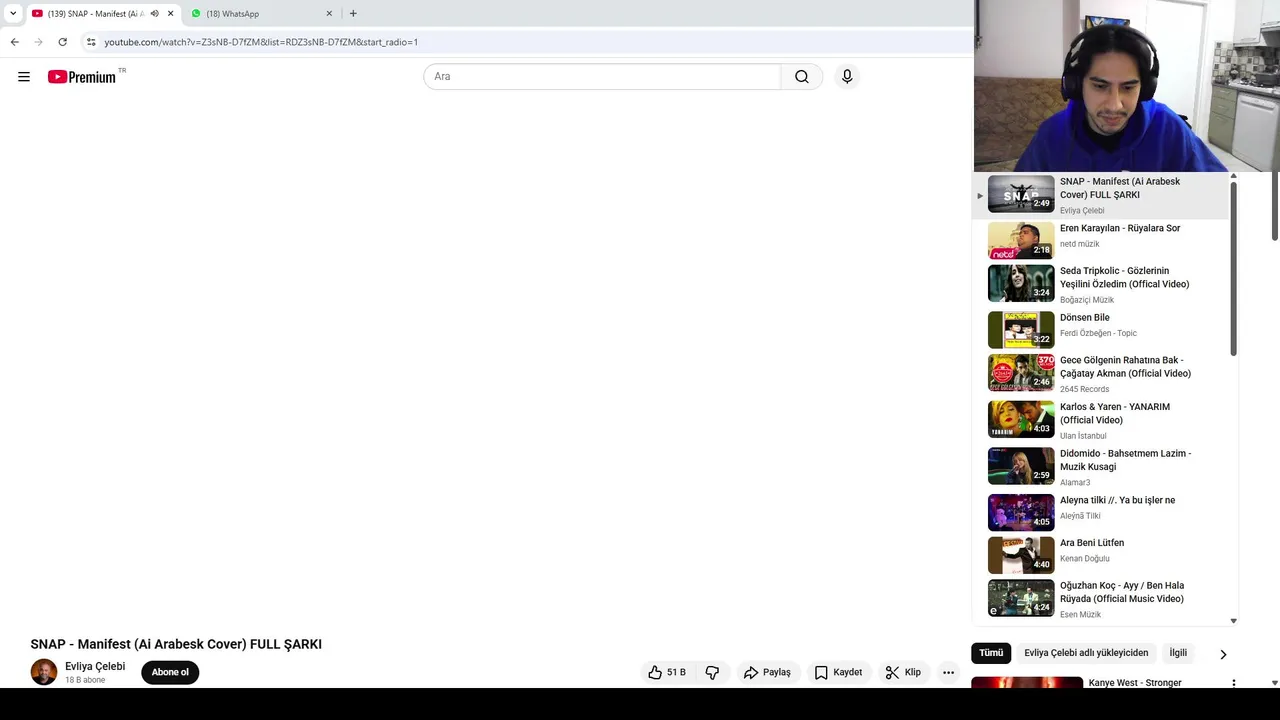
Task: Select current SNAP - Manifest playlist item
Action: (1101, 195)
